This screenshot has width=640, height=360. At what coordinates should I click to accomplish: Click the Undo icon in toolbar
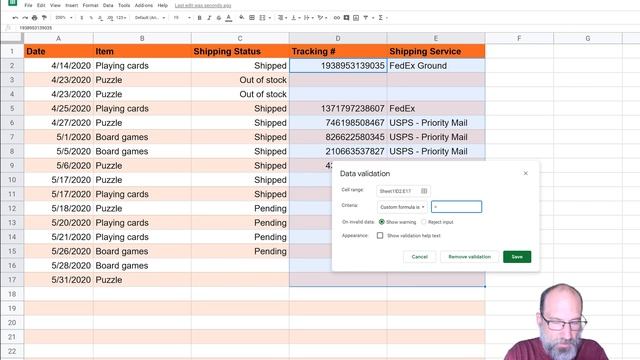15,18
